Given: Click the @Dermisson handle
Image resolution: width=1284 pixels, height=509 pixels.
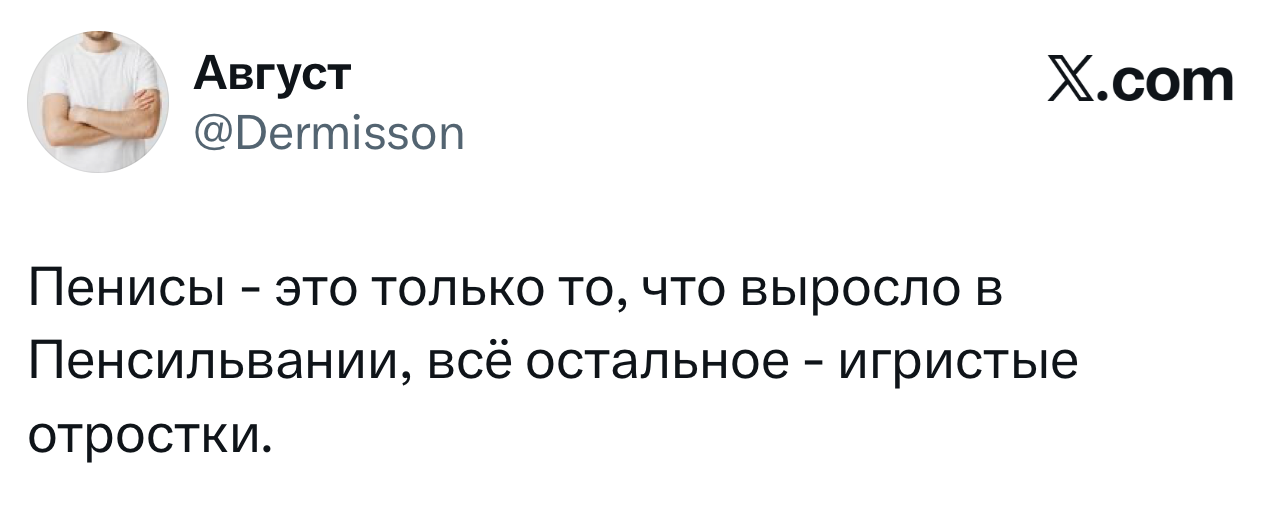Looking at the screenshot, I should (x=325, y=132).
